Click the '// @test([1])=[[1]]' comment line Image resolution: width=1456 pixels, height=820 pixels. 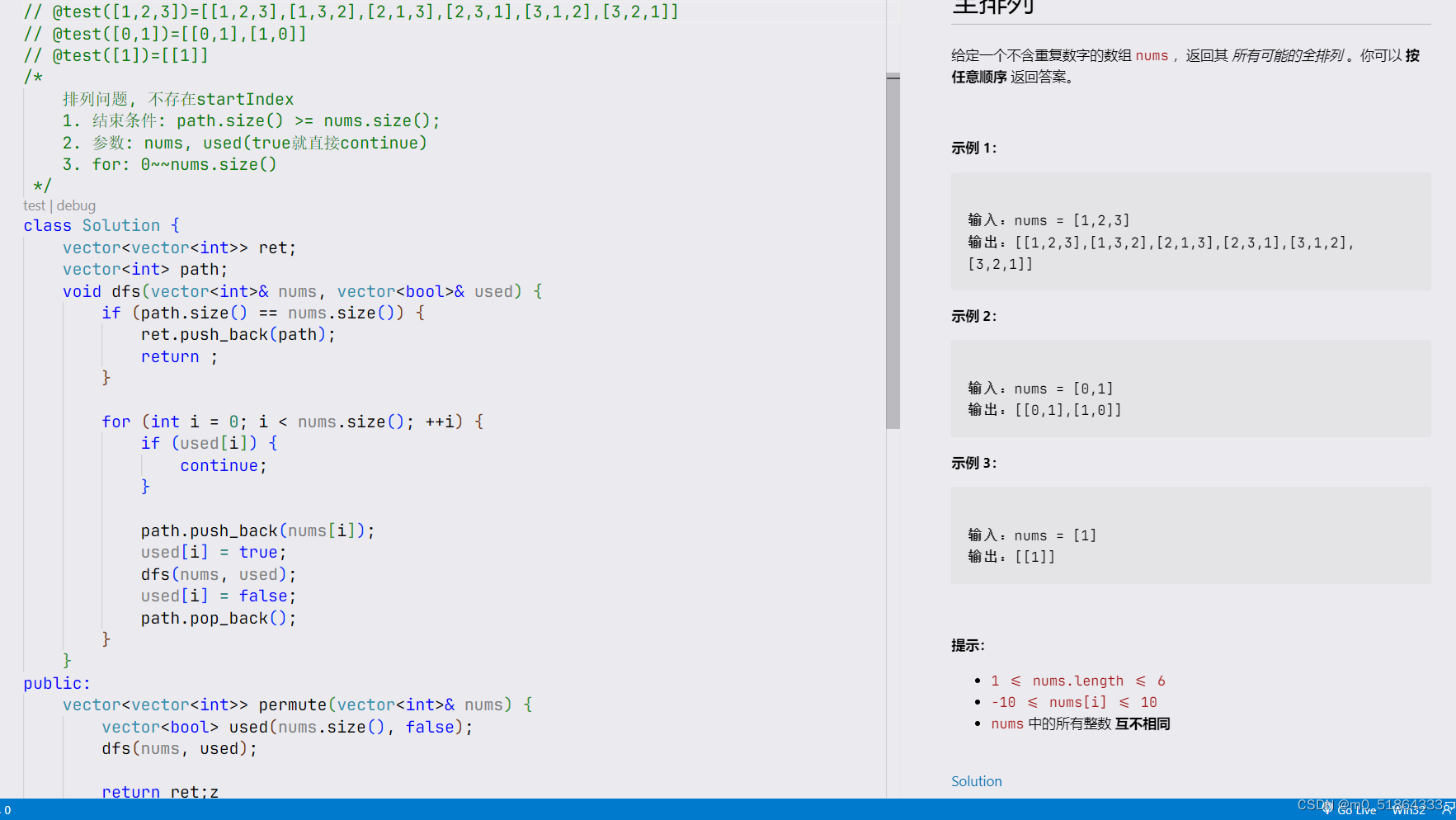coord(115,55)
